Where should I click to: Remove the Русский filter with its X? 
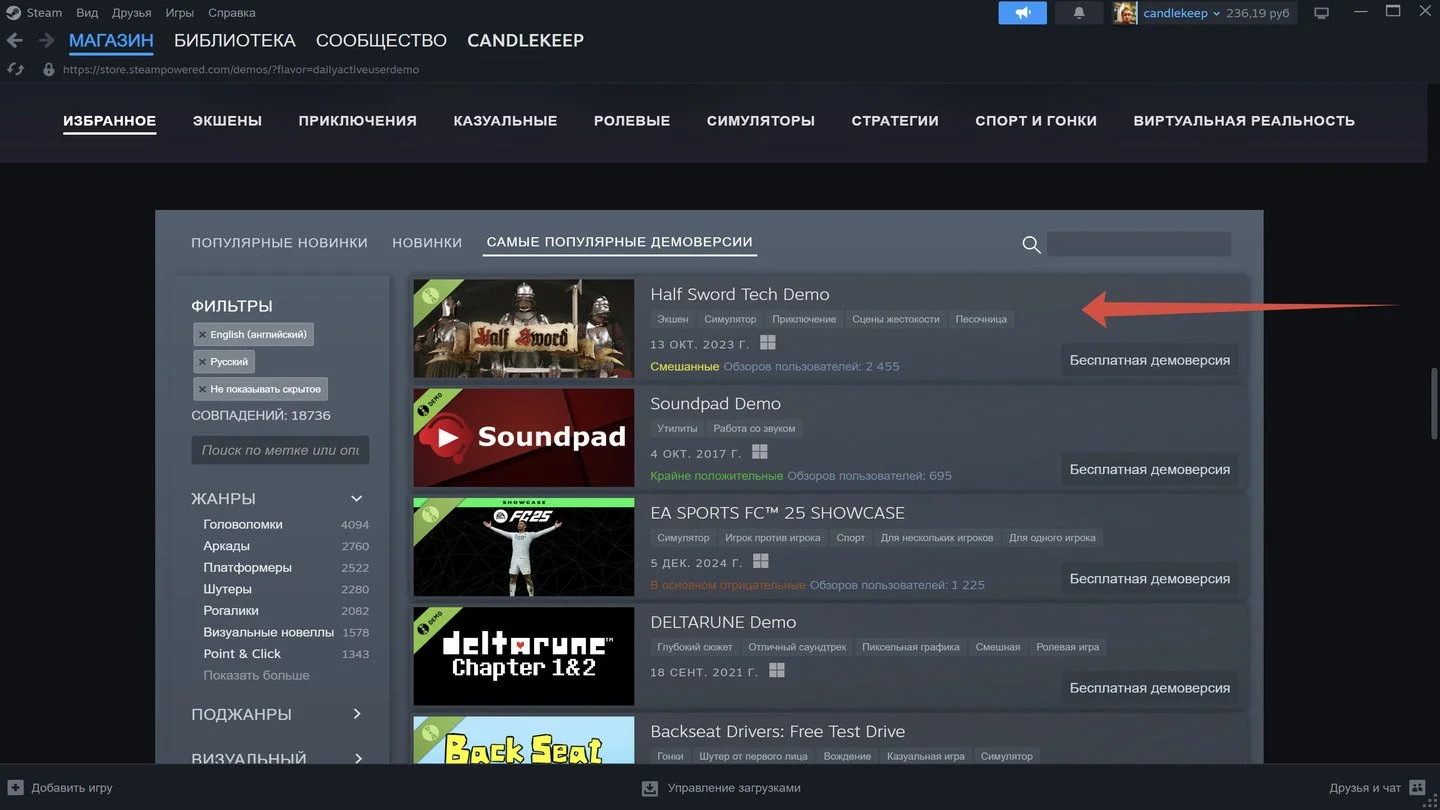point(202,362)
